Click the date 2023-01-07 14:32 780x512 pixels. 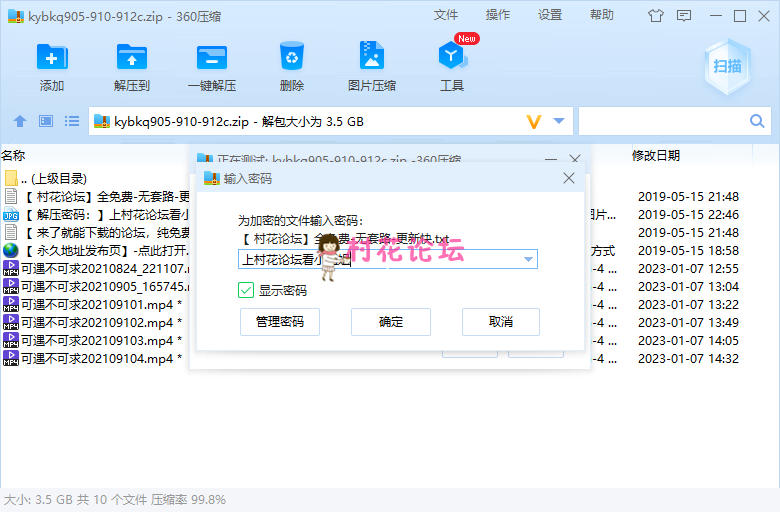pos(688,358)
